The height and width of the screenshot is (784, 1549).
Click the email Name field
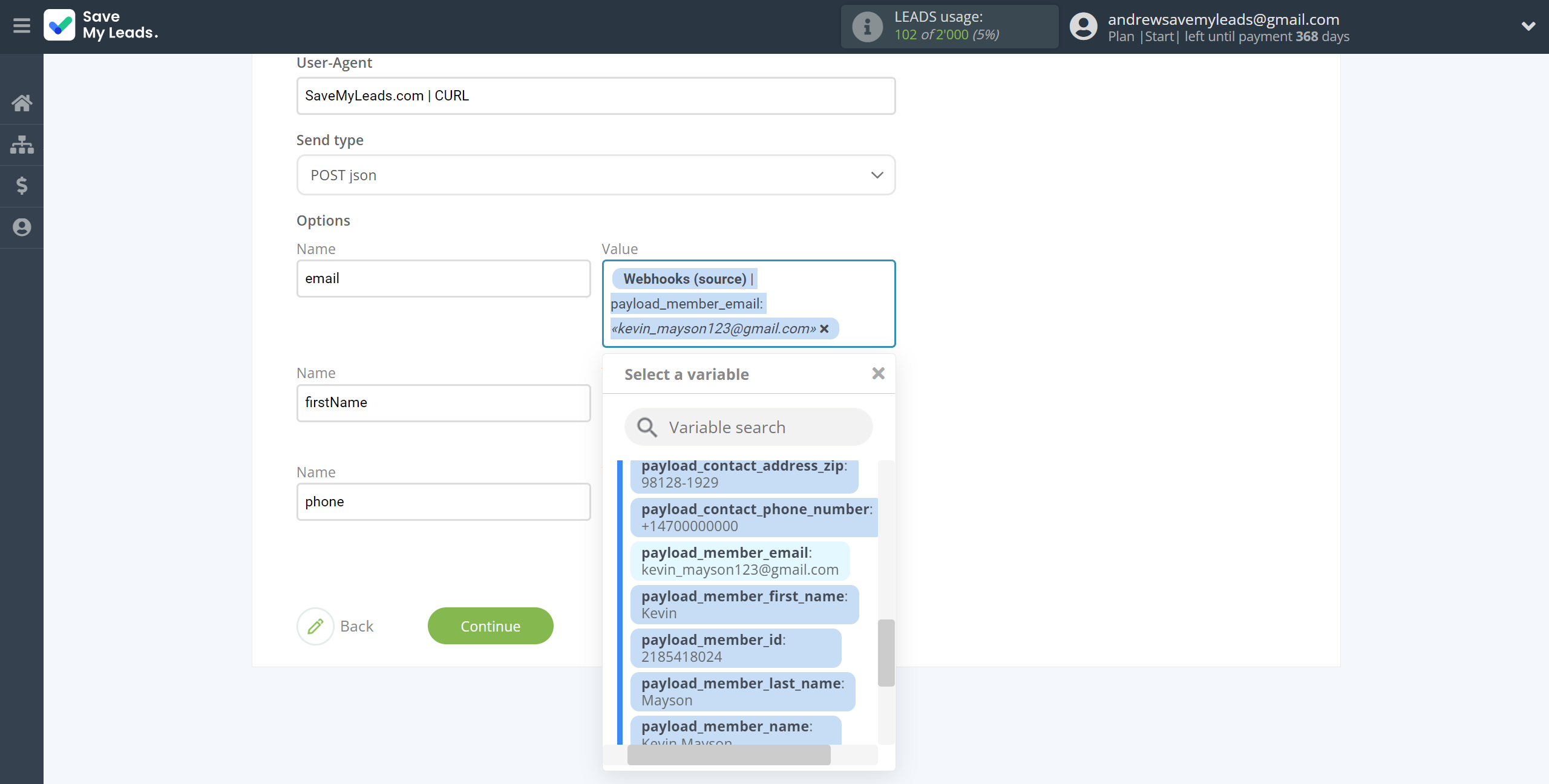click(x=444, y=278)
